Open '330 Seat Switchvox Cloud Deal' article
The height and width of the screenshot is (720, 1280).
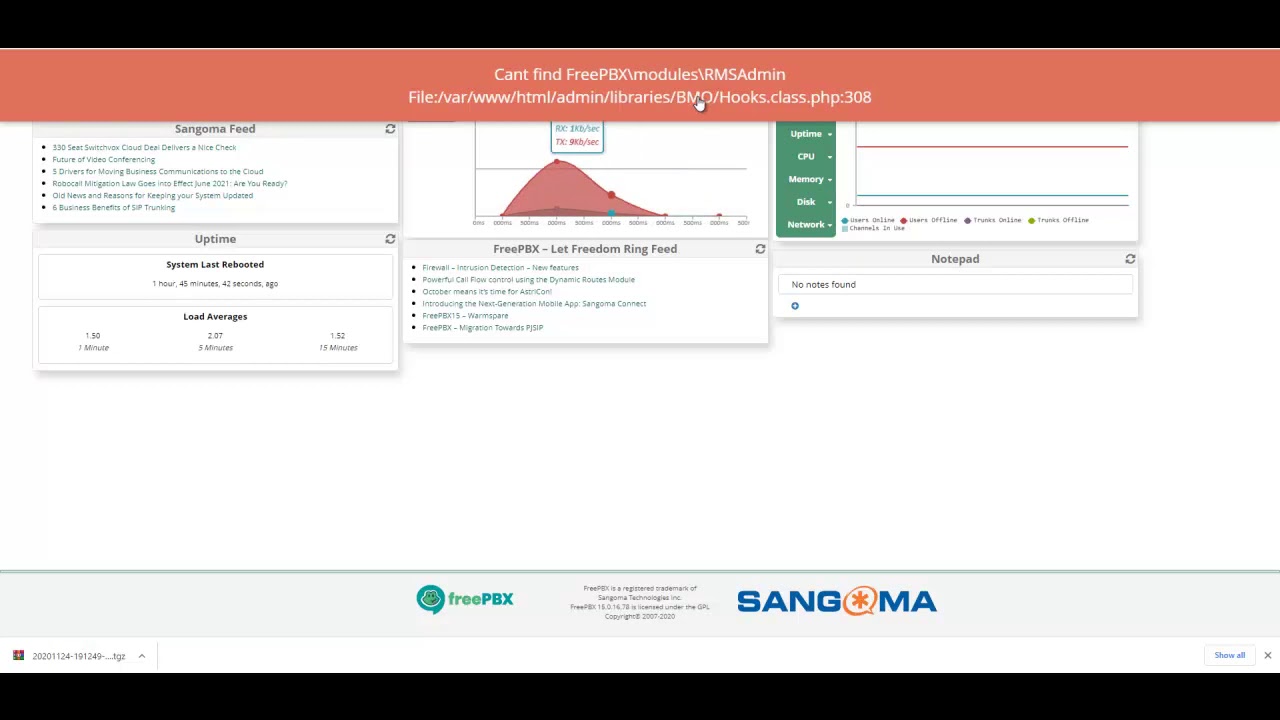[x=144, y=147]
